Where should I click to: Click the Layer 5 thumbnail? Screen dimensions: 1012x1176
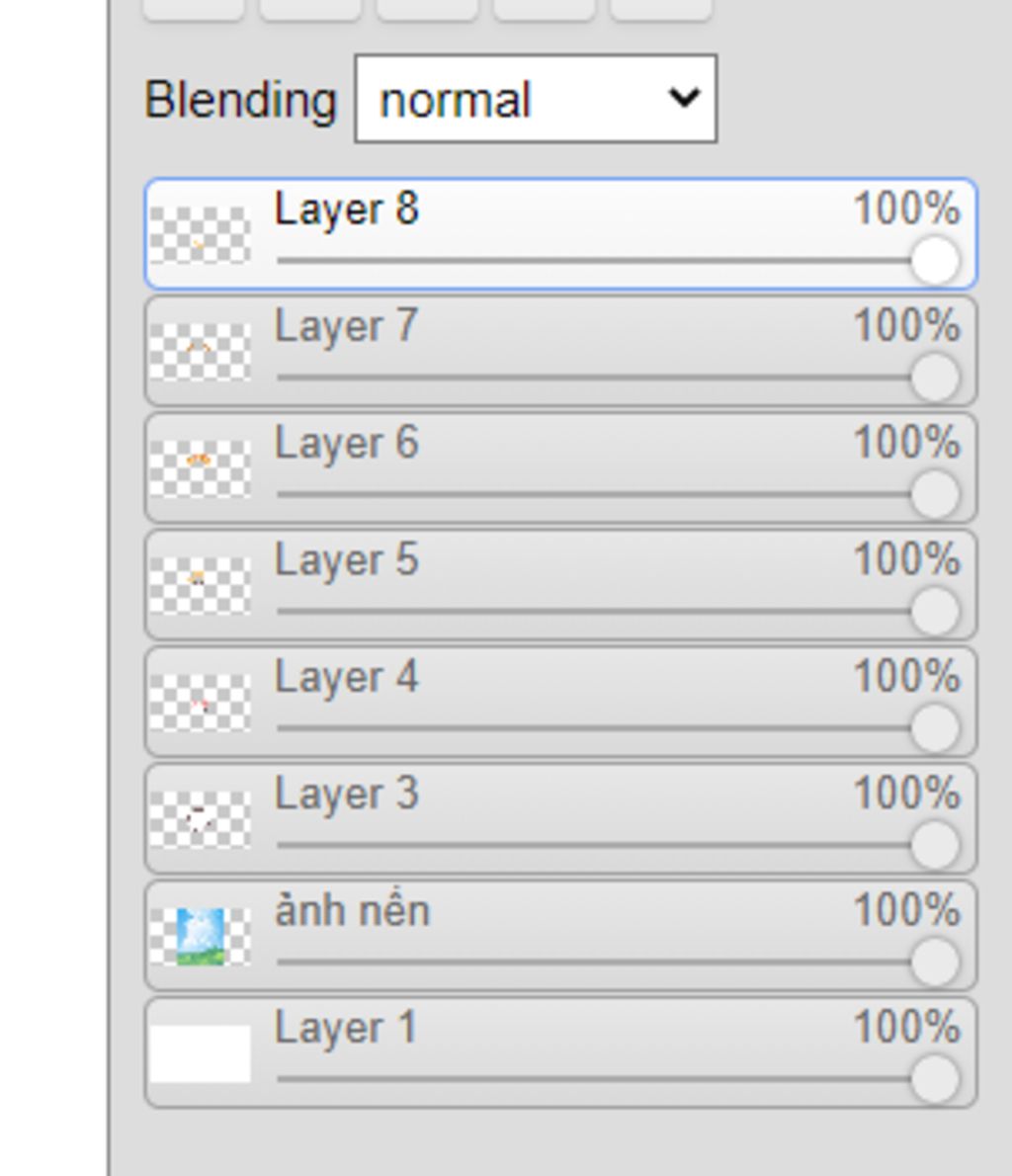click(x=200, y=585)
